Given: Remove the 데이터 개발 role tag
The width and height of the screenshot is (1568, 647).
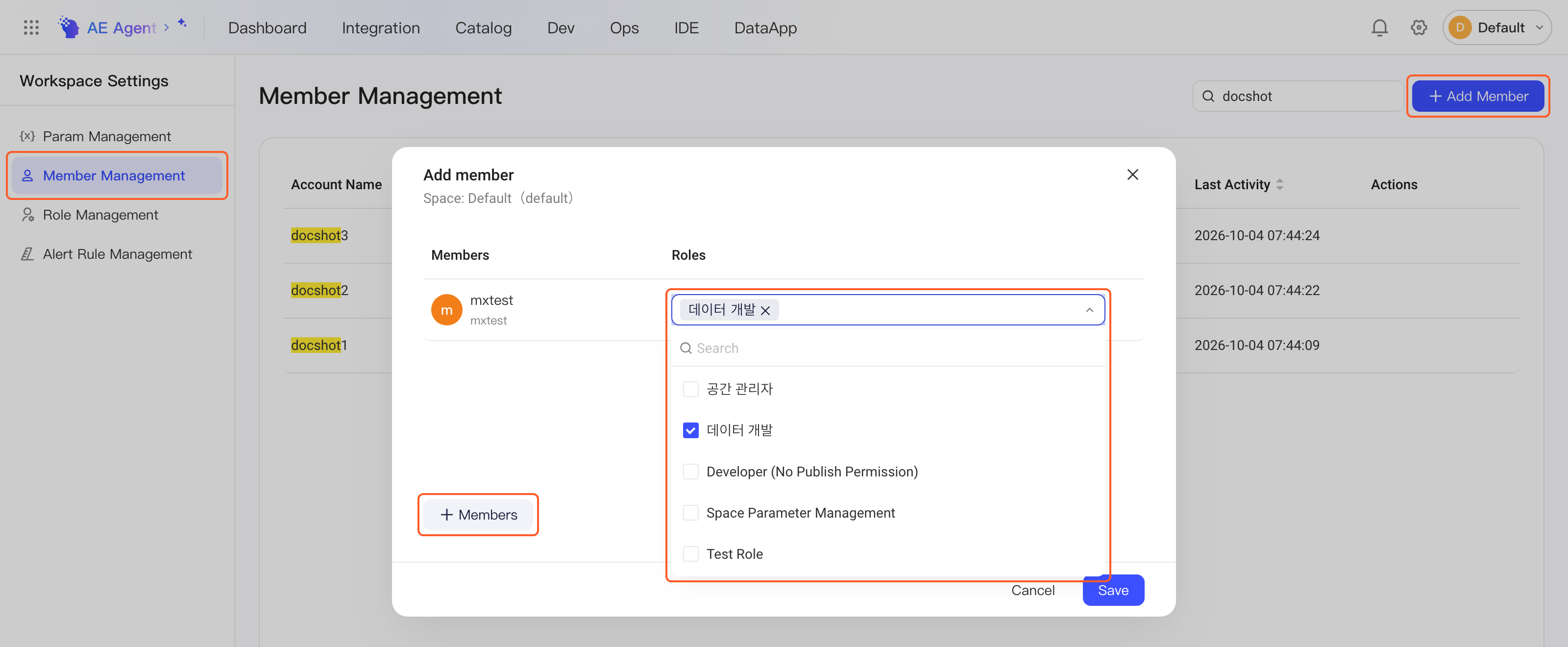Looking at the screenshot, I should [766, 310].
